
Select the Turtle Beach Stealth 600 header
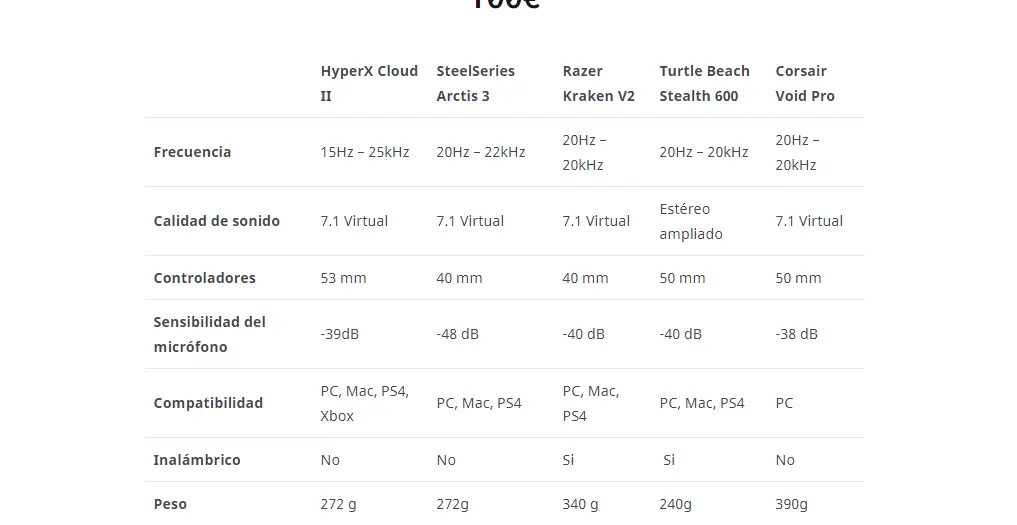[704, 83]
